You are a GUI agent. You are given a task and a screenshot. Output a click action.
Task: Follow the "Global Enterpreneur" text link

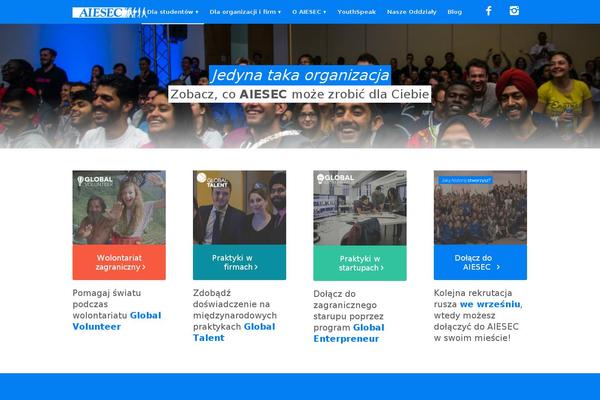349,333
